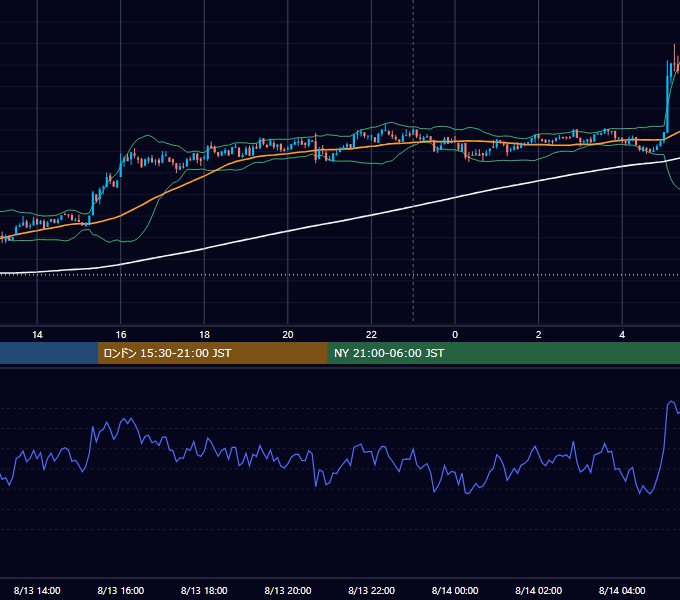Screen dimensions: 680x600
Task: Click the 8/14 00:00 time label
Action: click(455, 590)
